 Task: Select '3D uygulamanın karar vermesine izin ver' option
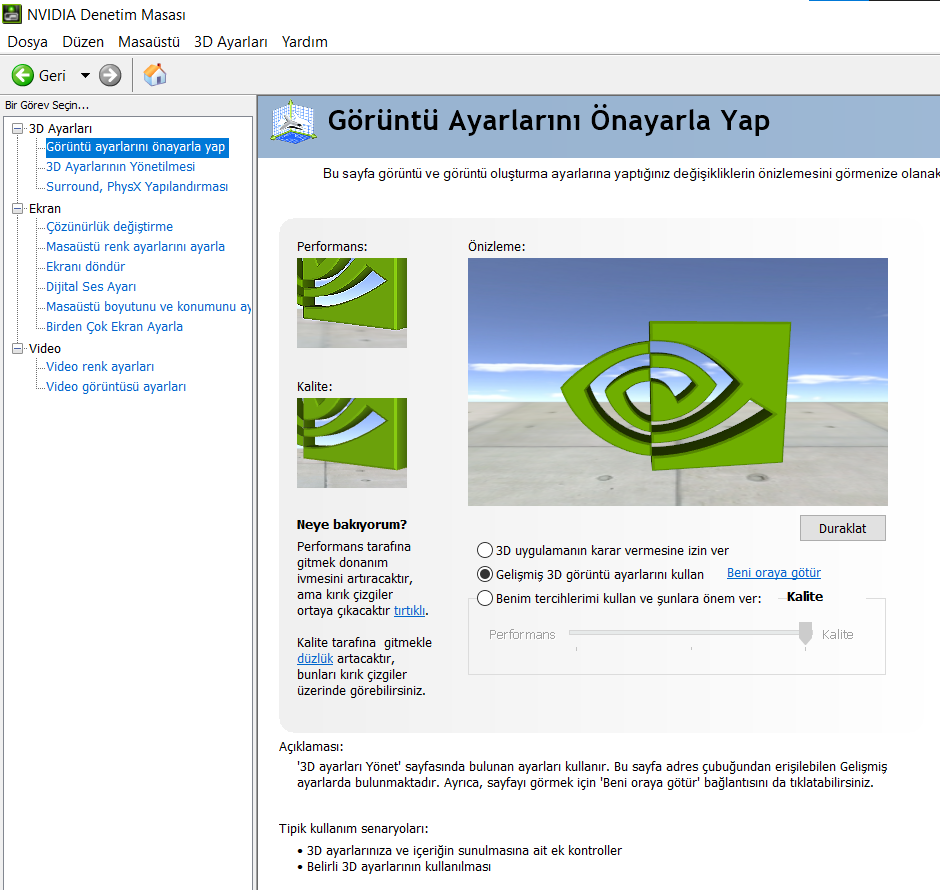pyautogui.click(x=485, y=550)
